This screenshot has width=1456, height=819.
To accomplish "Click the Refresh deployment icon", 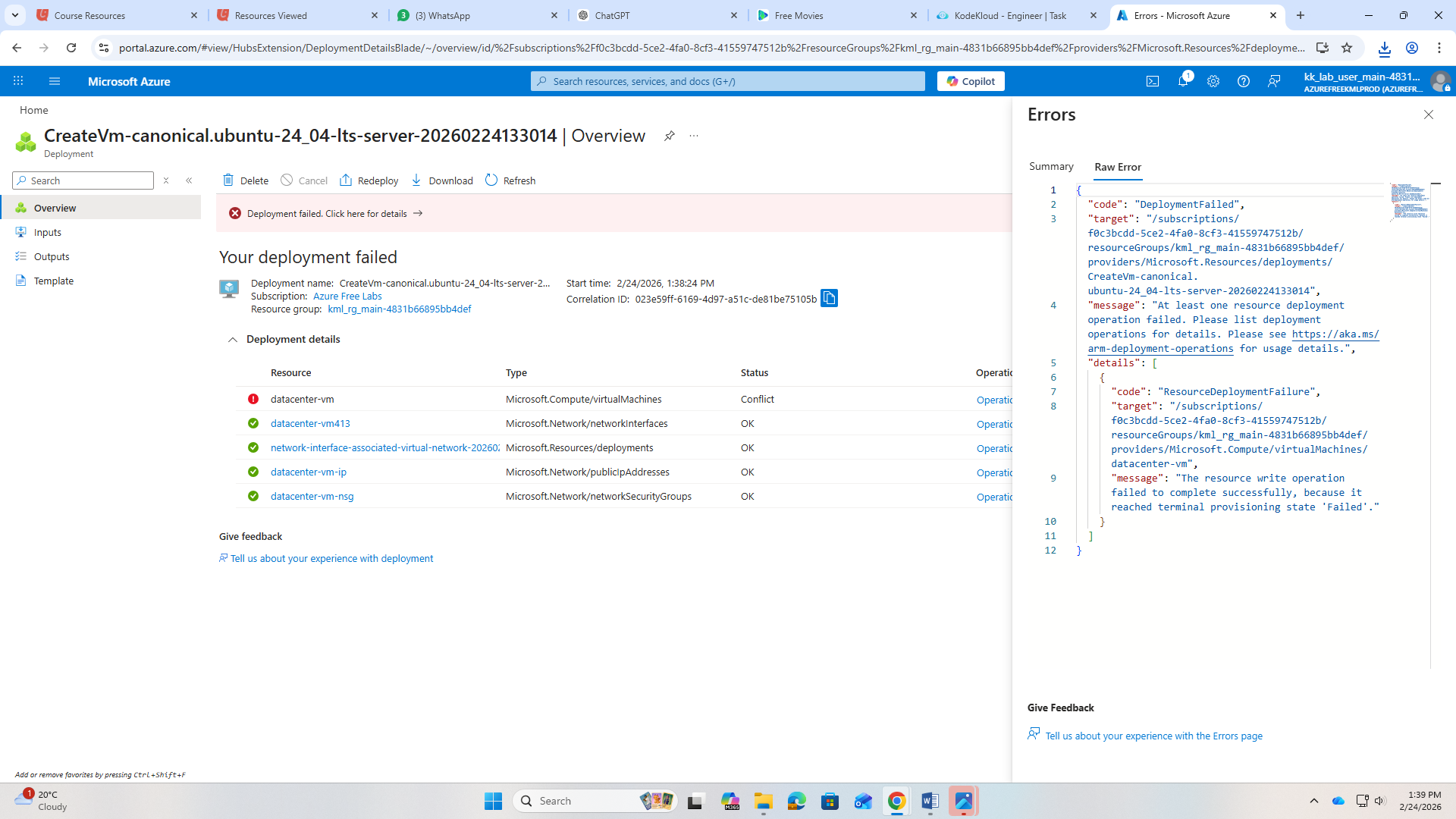I will pos(510,180).
